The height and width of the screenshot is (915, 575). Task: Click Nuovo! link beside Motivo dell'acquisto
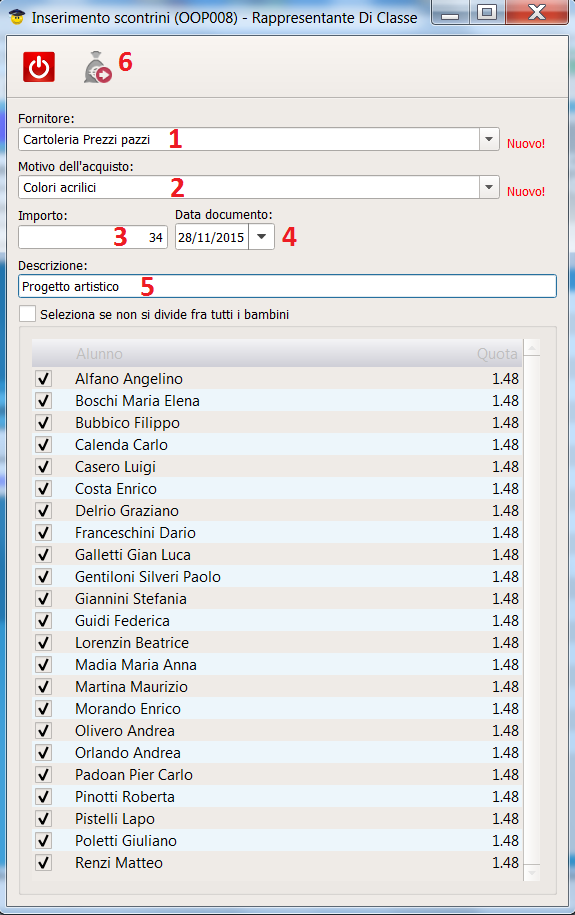coord(526,191)
